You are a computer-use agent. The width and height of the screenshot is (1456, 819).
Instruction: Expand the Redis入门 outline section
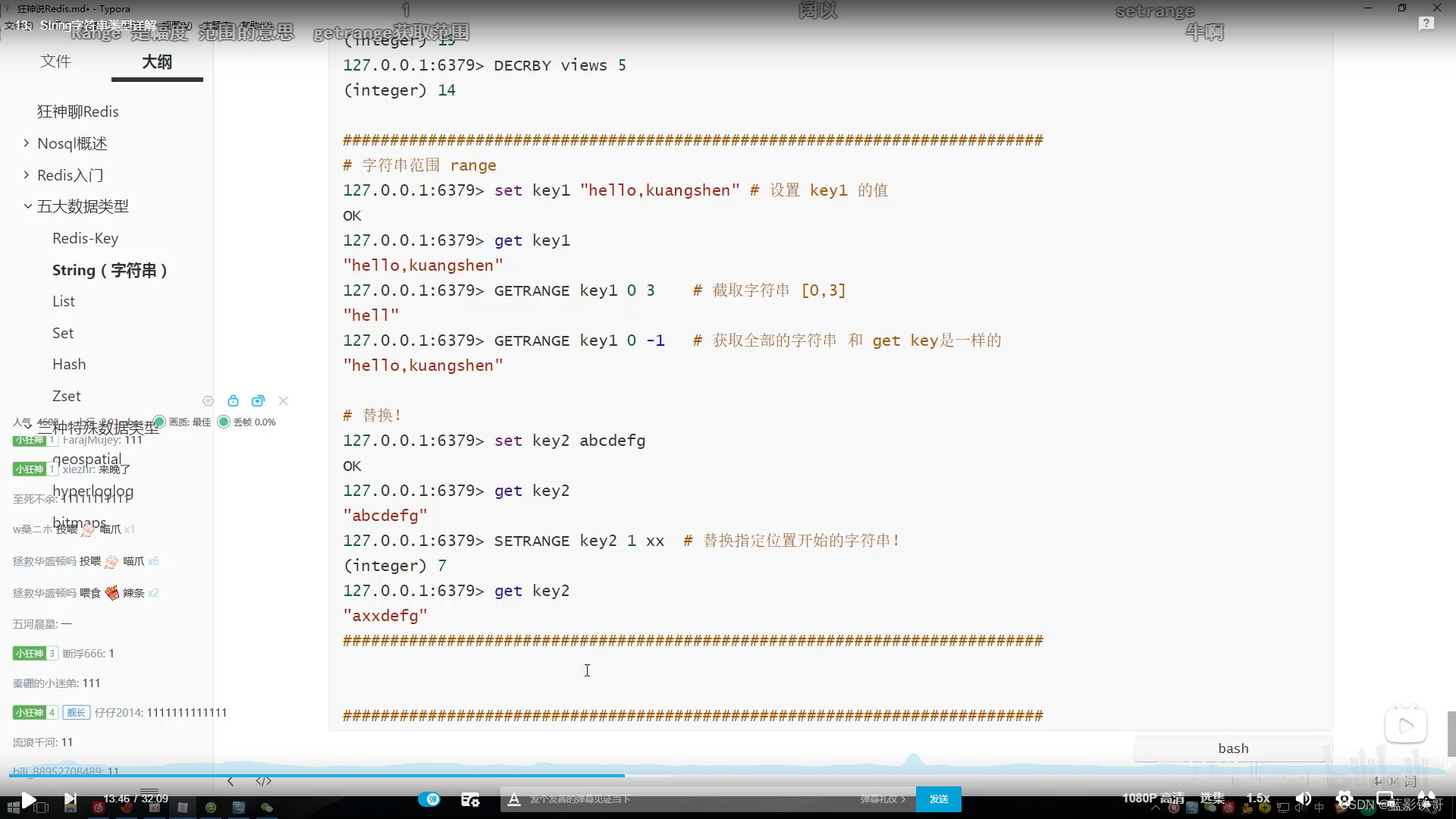[27, 175]
